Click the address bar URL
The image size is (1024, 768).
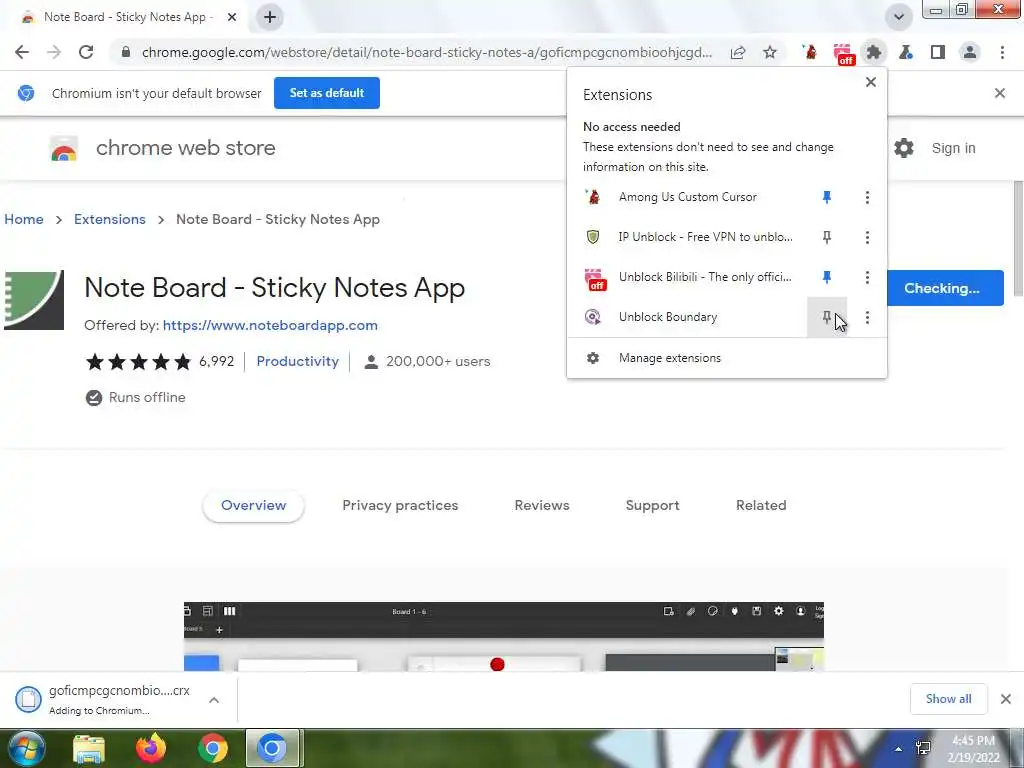pyautogui.click(x=426, y=52)
